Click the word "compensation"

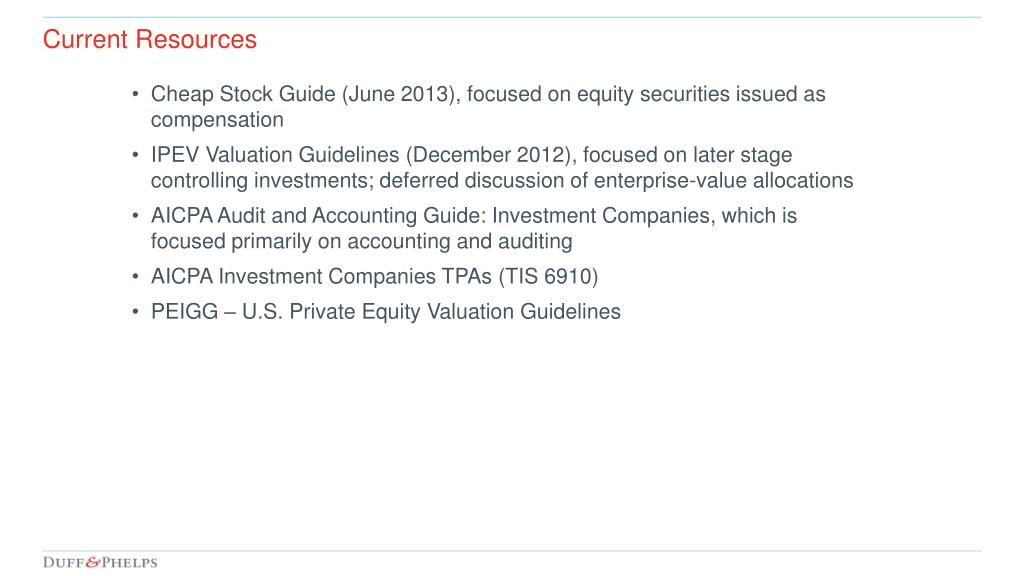click(217, 120)
